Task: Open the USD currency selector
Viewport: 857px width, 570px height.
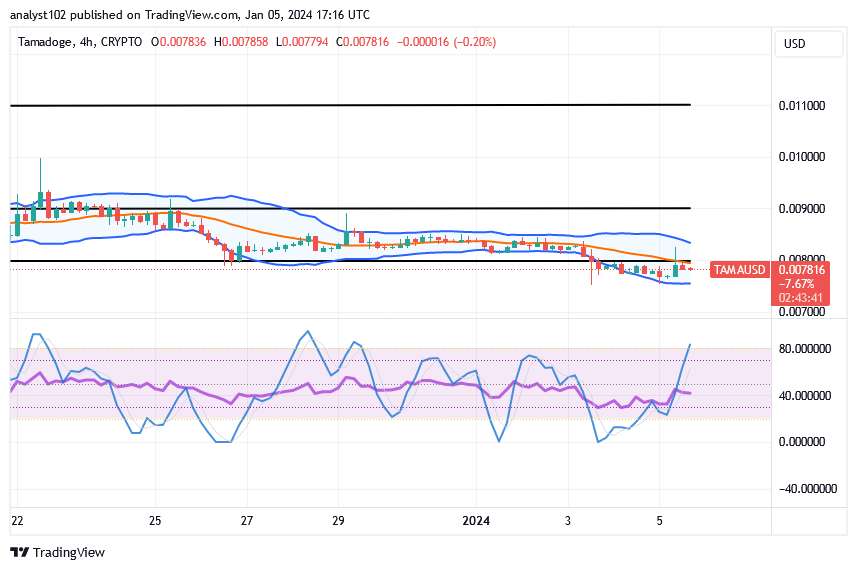Action: pyautogui.click(x=795, y=44)
